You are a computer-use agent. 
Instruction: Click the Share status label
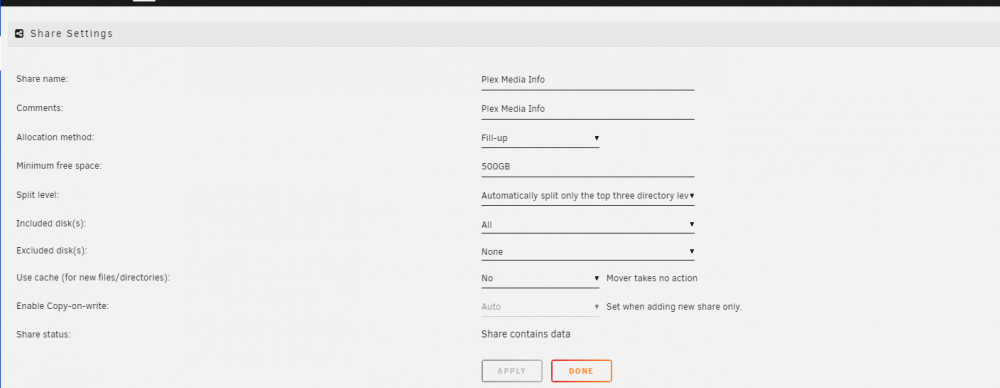pos(43,334)
